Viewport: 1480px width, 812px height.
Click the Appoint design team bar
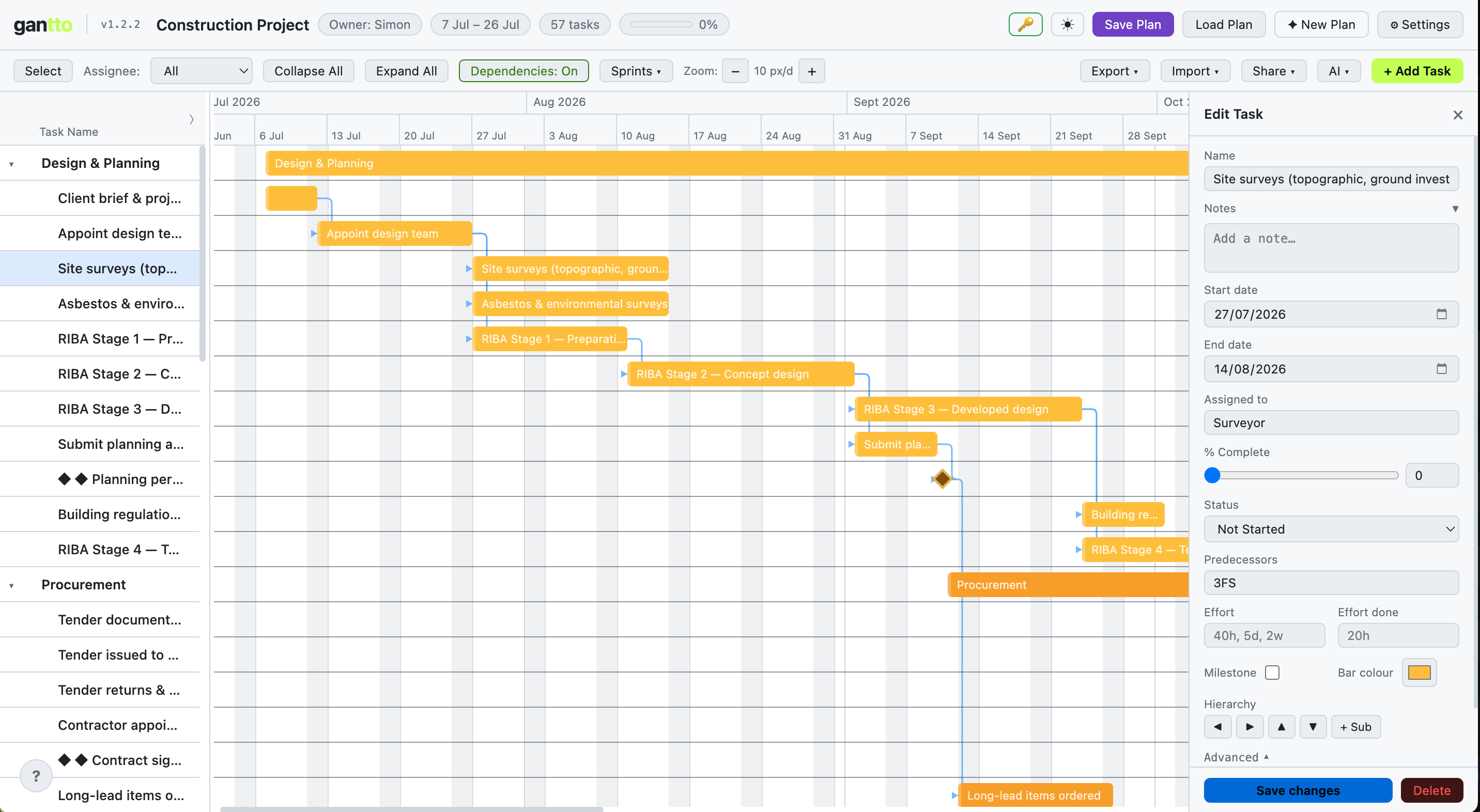(395, 233)
